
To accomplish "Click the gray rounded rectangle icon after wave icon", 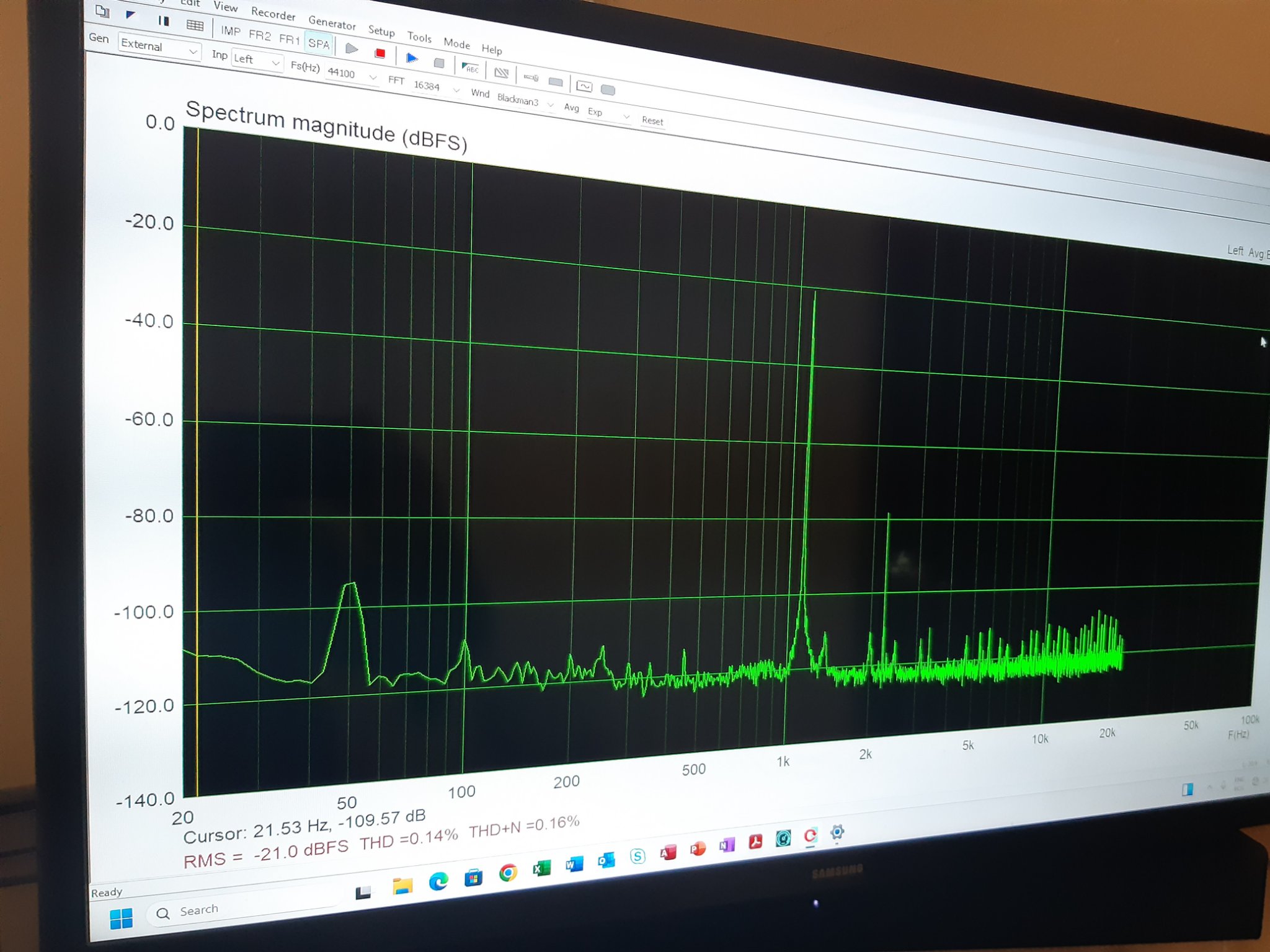I will 608,90.
